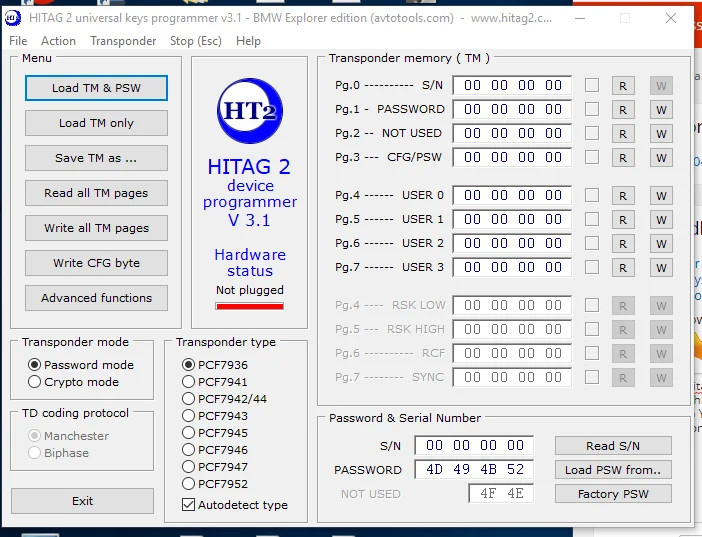Open the Help menu

click(x=248, y=41)
